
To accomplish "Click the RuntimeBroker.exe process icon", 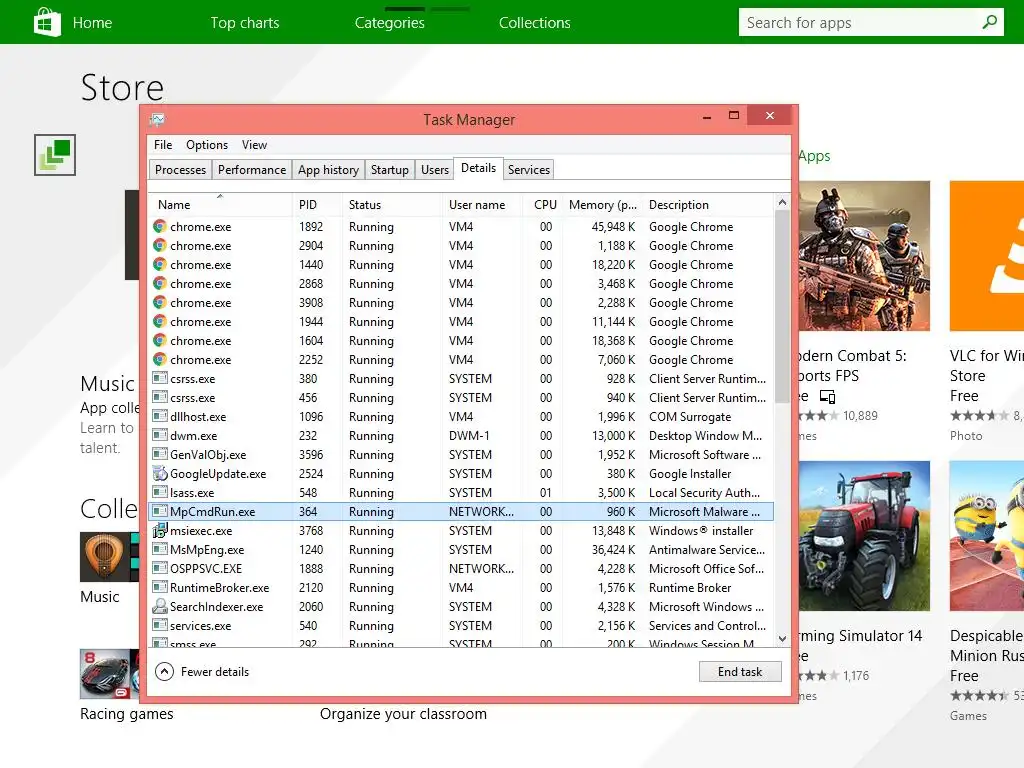I will 159,586.
